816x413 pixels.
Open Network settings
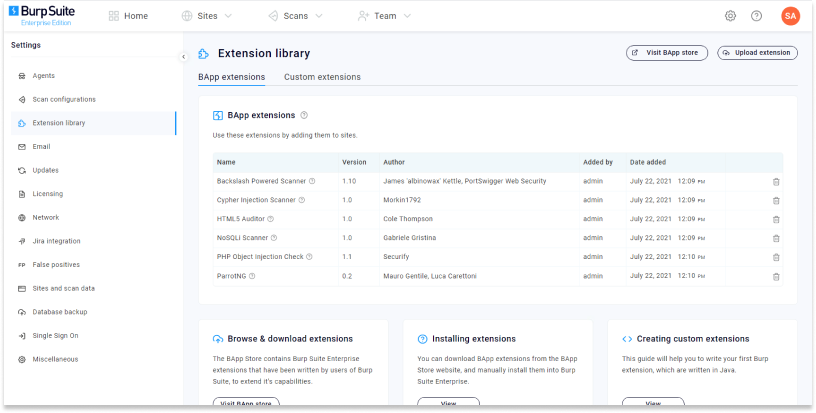click(94, 217)
